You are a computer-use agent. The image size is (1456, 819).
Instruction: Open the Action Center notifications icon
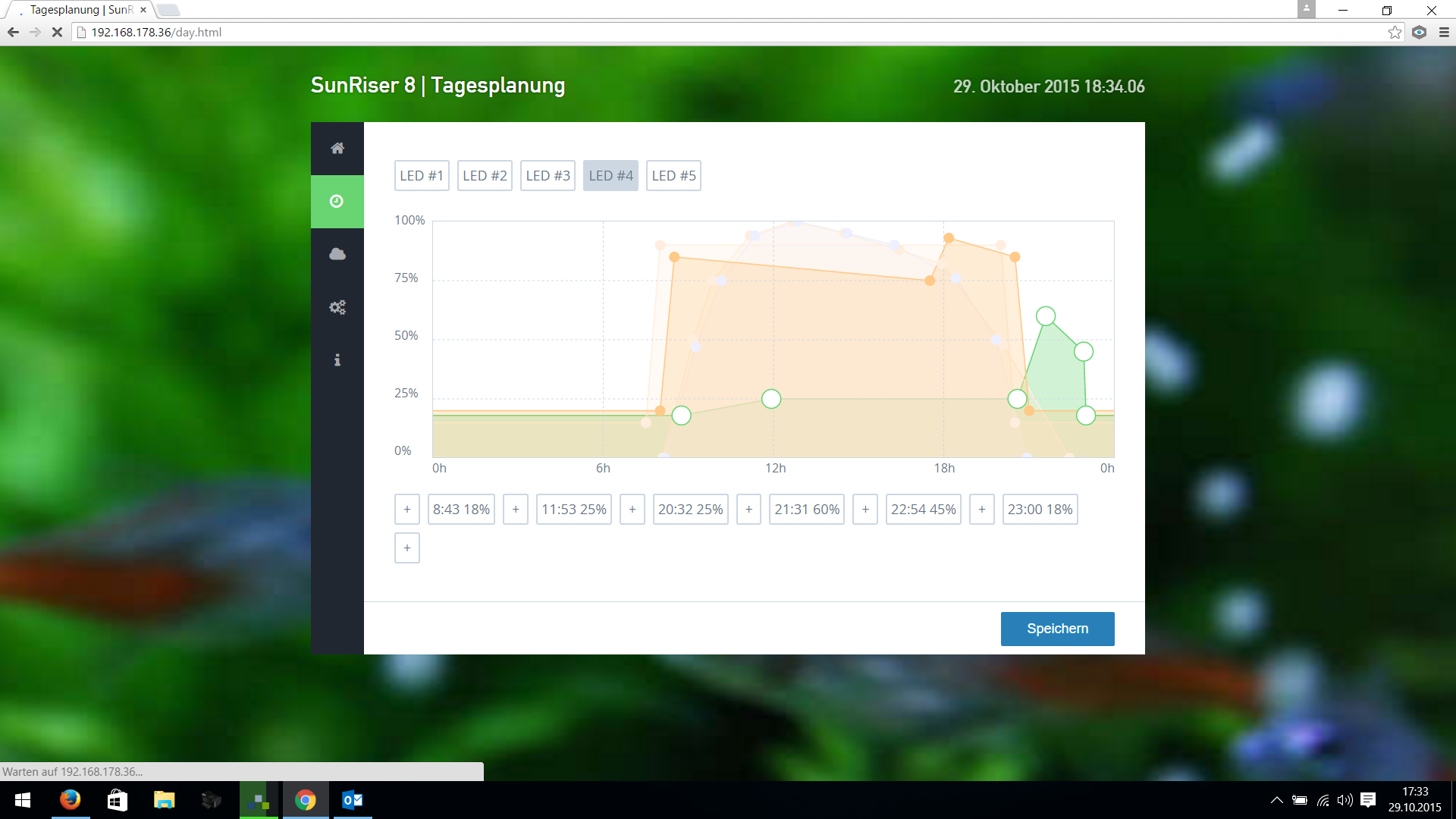1369,800
